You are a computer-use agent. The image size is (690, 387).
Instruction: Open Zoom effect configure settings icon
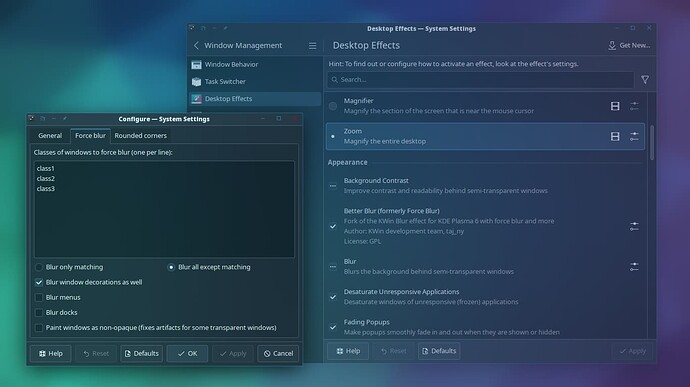click(634, 136)
